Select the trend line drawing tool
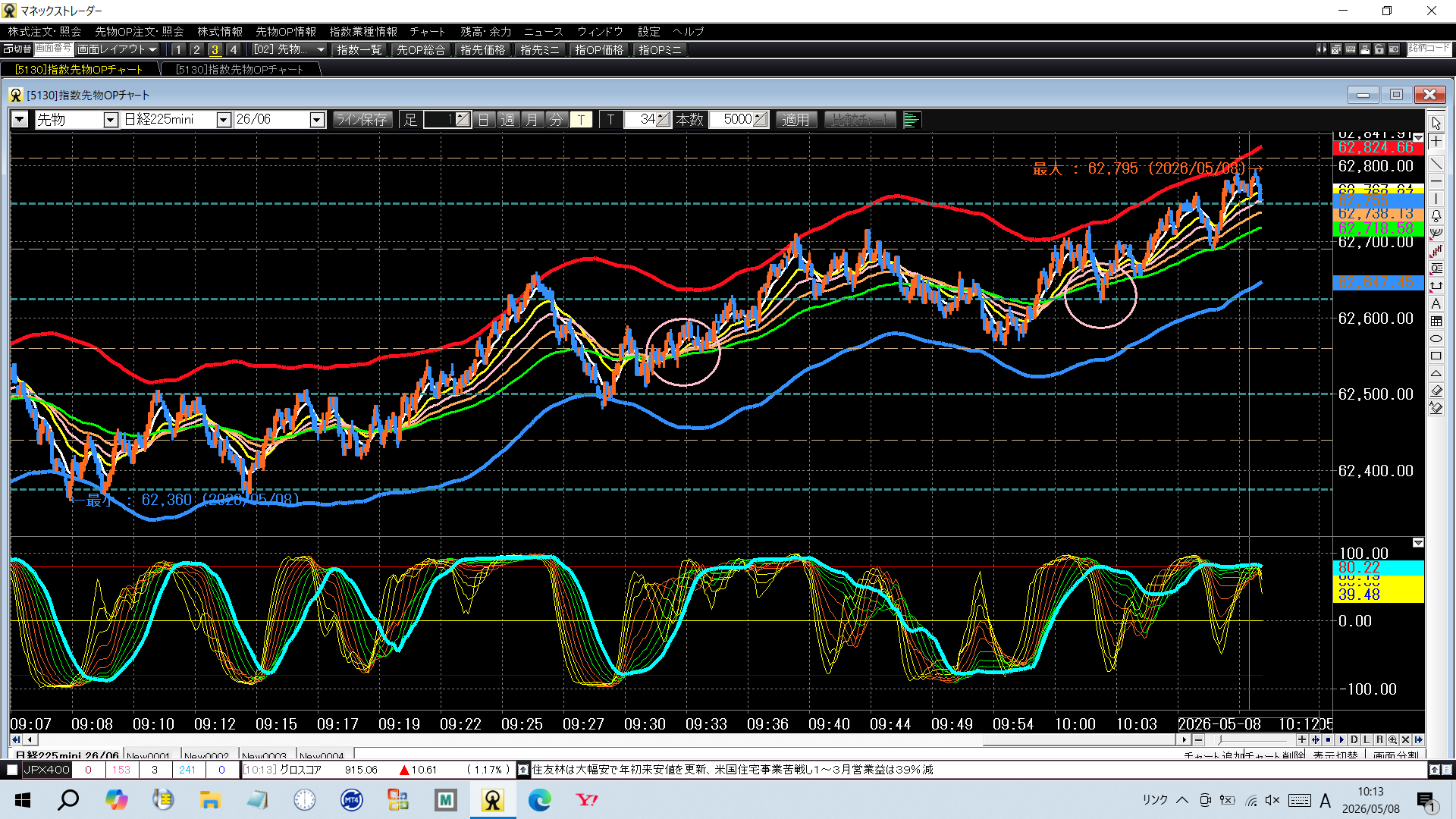 pos(1436,163)
